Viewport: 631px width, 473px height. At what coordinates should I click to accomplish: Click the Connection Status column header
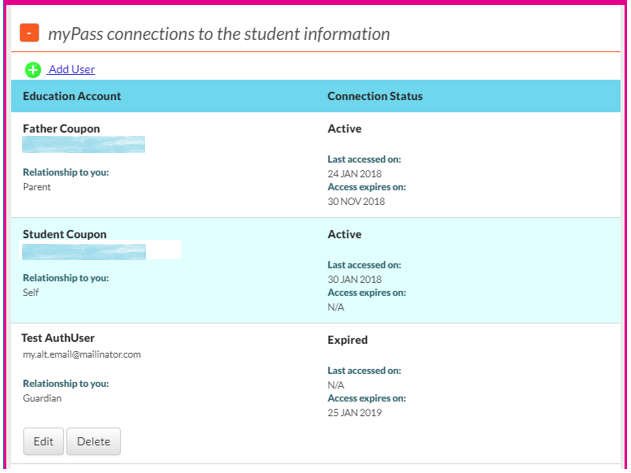[375, 96]
